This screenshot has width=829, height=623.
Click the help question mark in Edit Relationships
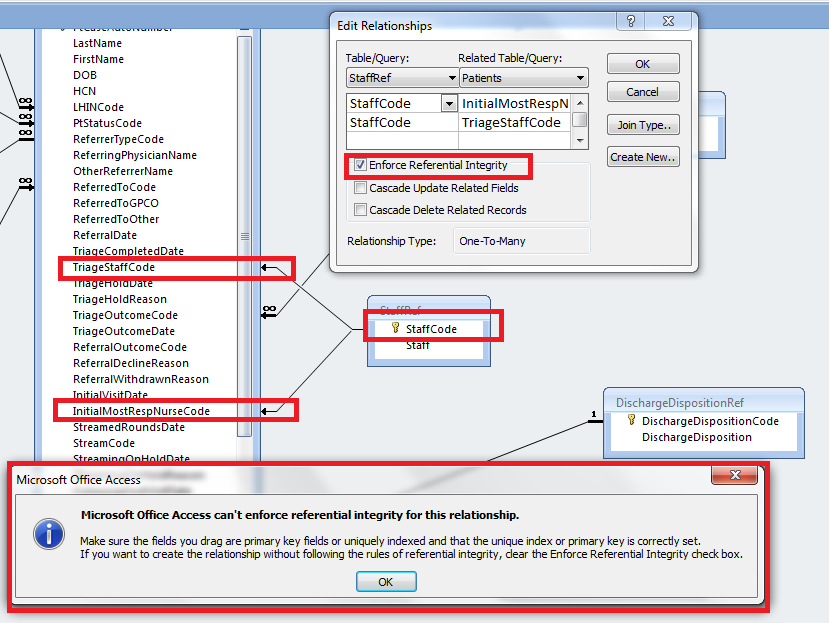pos(631,21)
